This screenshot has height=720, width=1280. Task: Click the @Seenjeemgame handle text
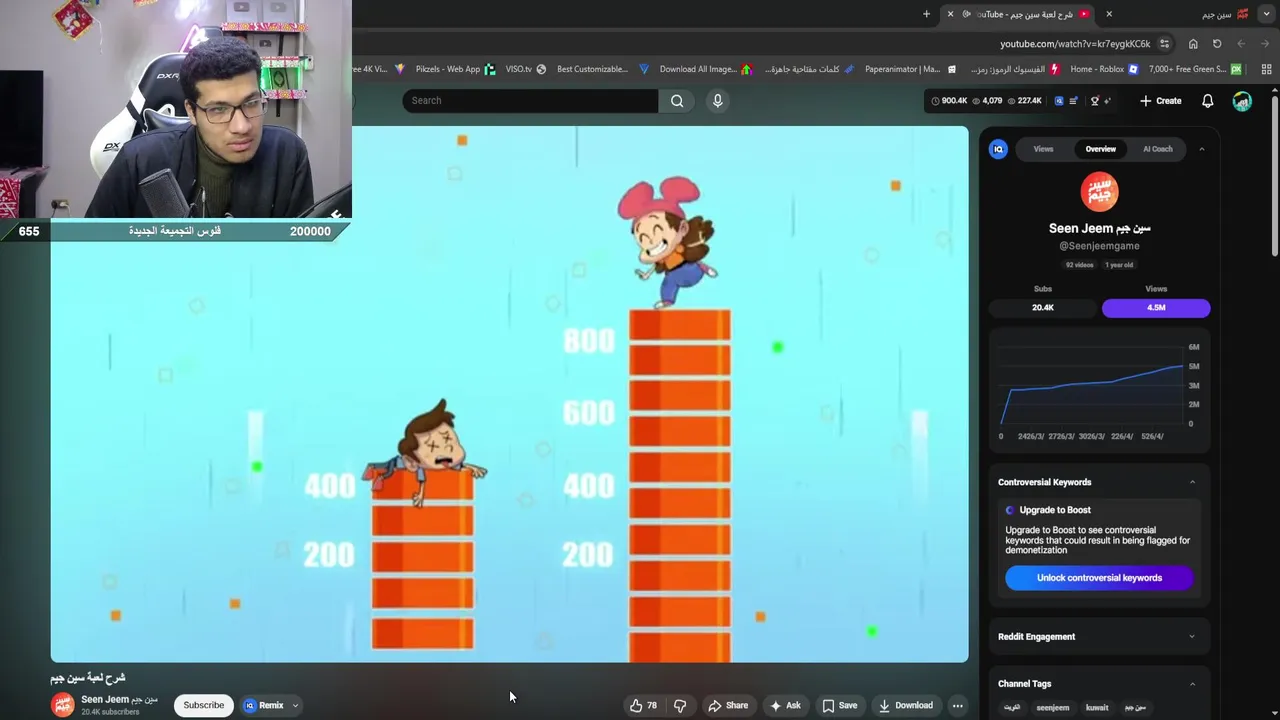tap(1099, 246)
